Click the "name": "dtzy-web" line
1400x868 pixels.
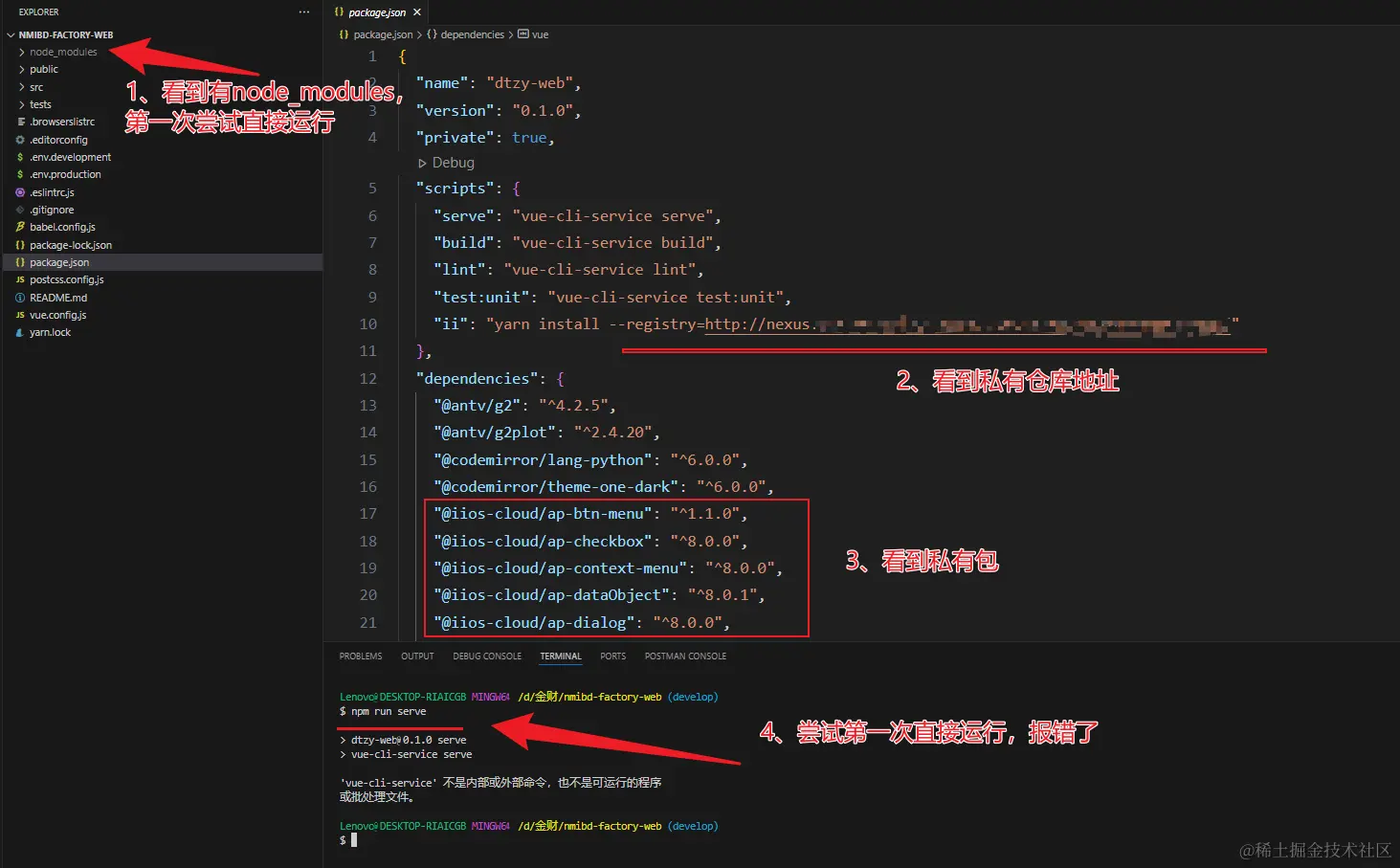point(498,83)
